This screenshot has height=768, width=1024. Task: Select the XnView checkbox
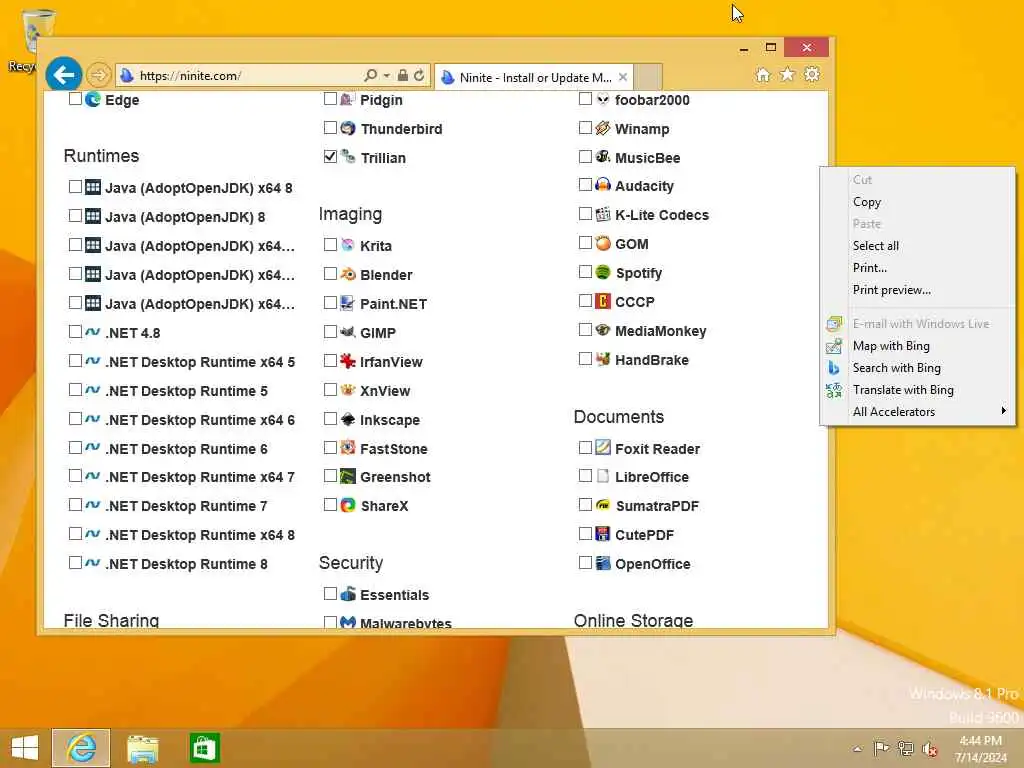330,390
